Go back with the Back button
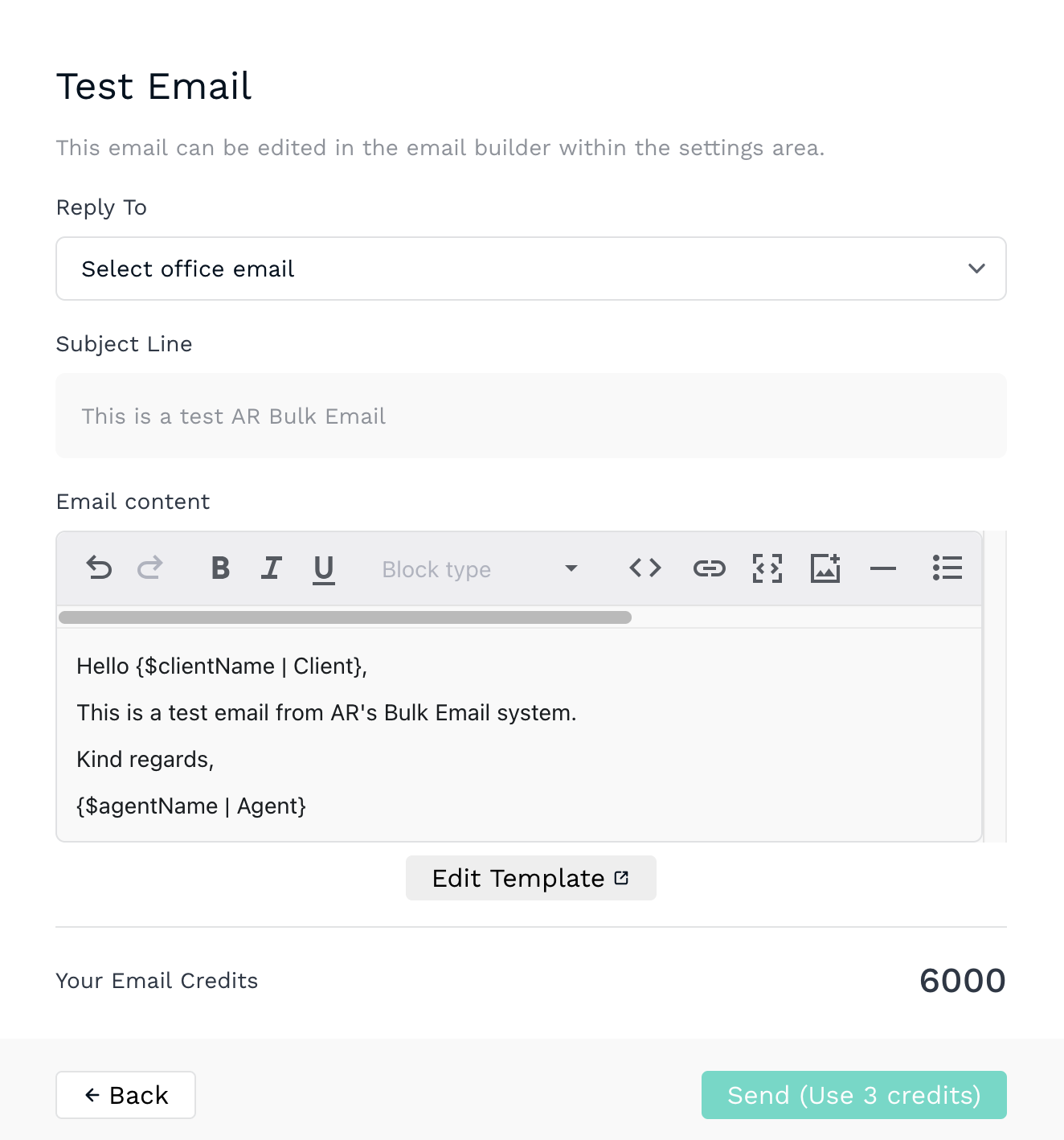The height and width of the screenshot is (1140, 1064). 125,1095
